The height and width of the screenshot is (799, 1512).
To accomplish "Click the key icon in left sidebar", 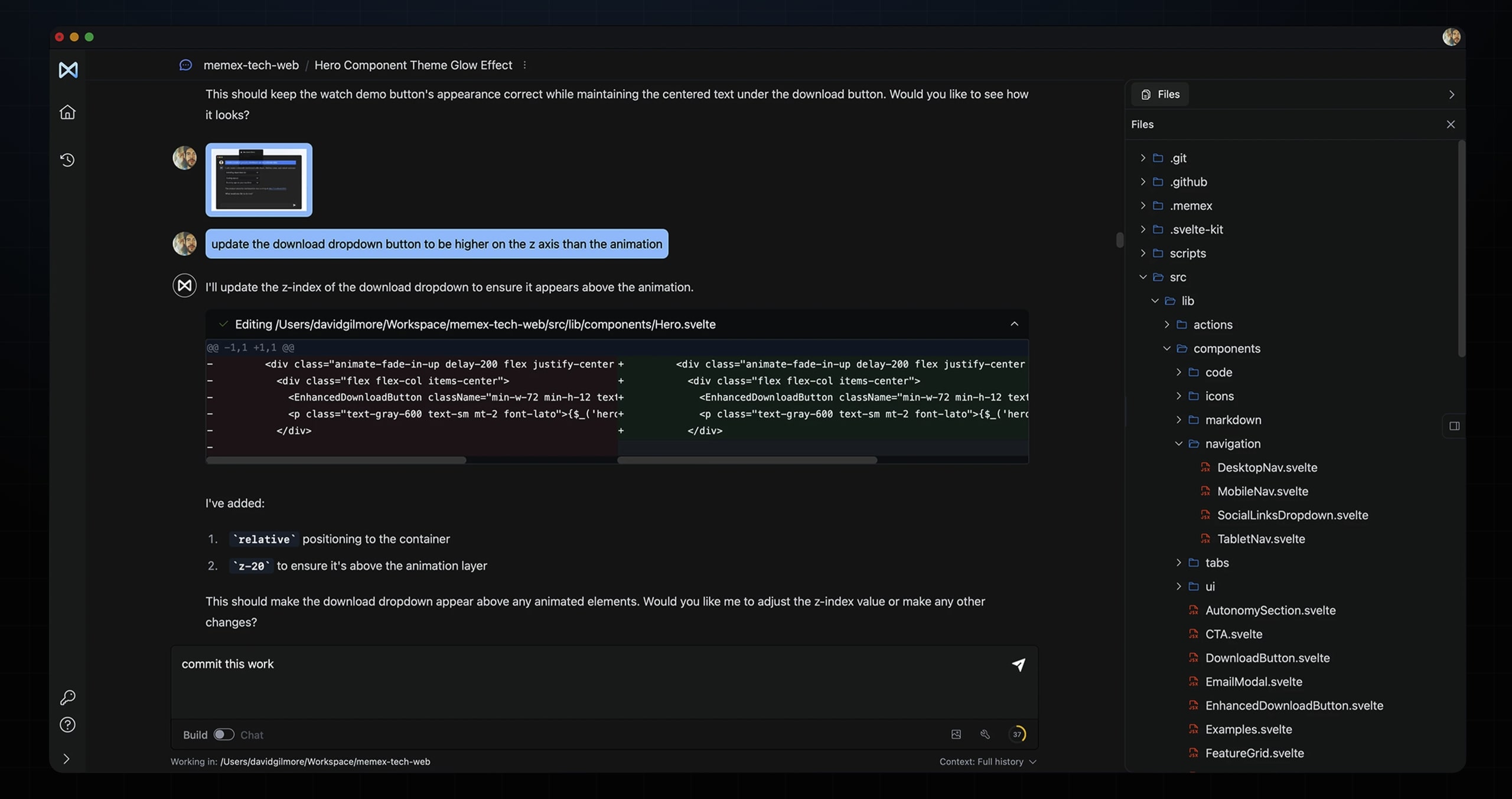I will pos(67,697).
